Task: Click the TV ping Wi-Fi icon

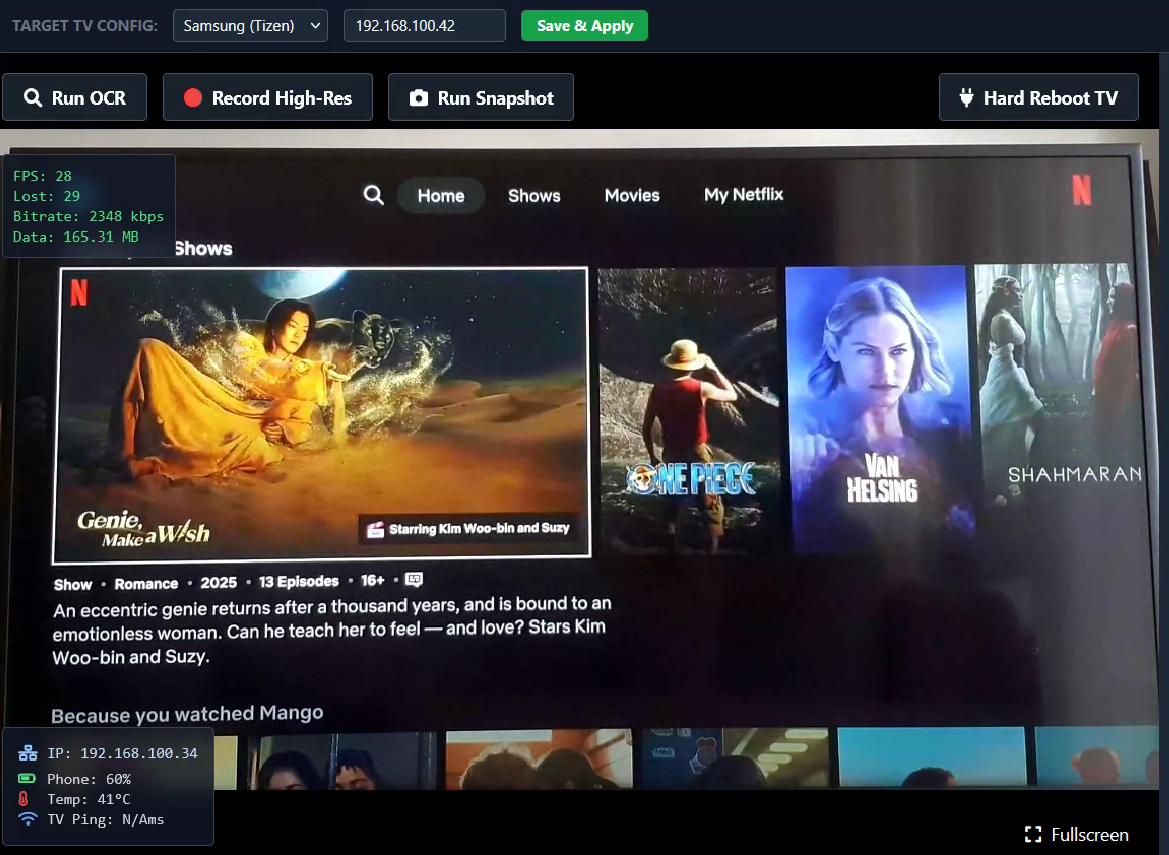Action: pos(28,819)
